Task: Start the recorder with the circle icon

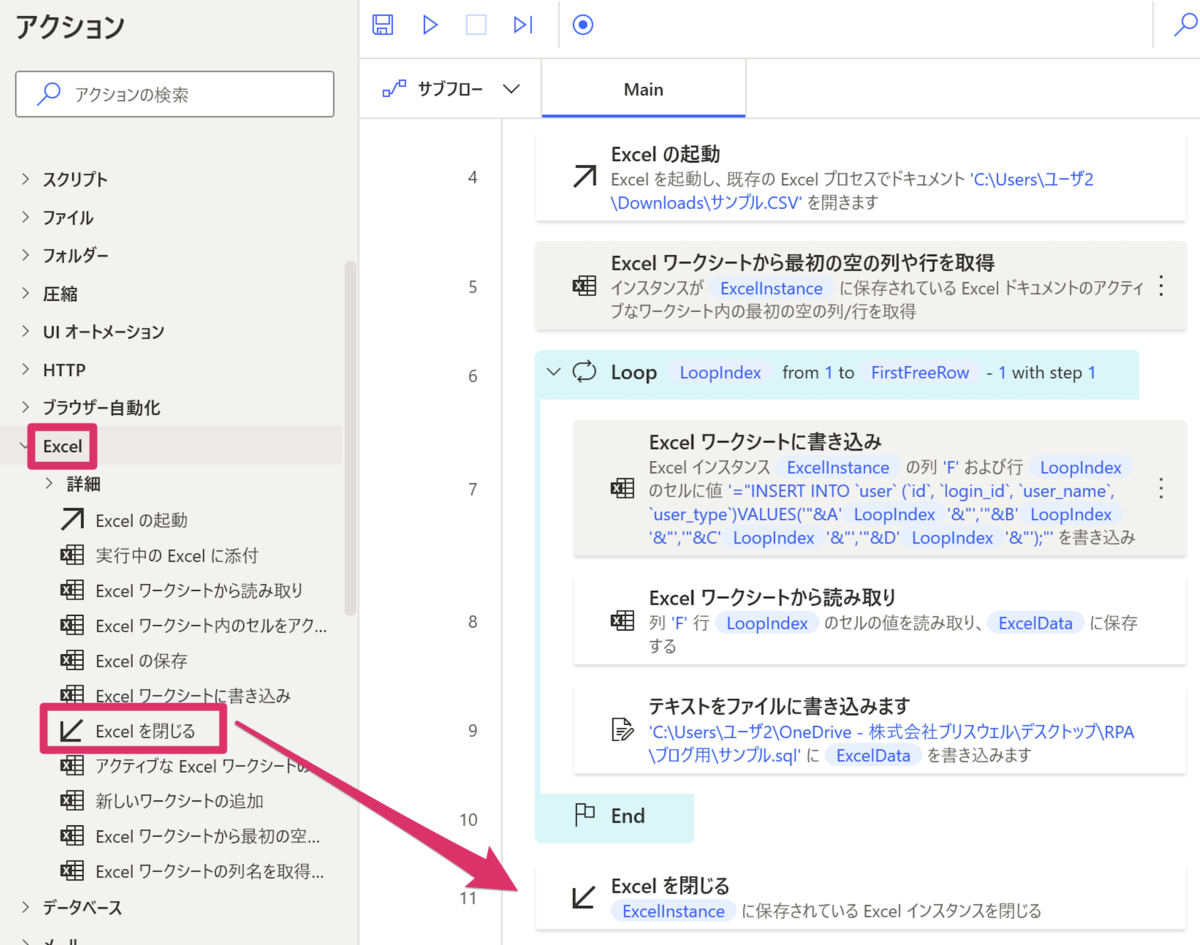Action: pyautogui.click(x=583, y=25)
